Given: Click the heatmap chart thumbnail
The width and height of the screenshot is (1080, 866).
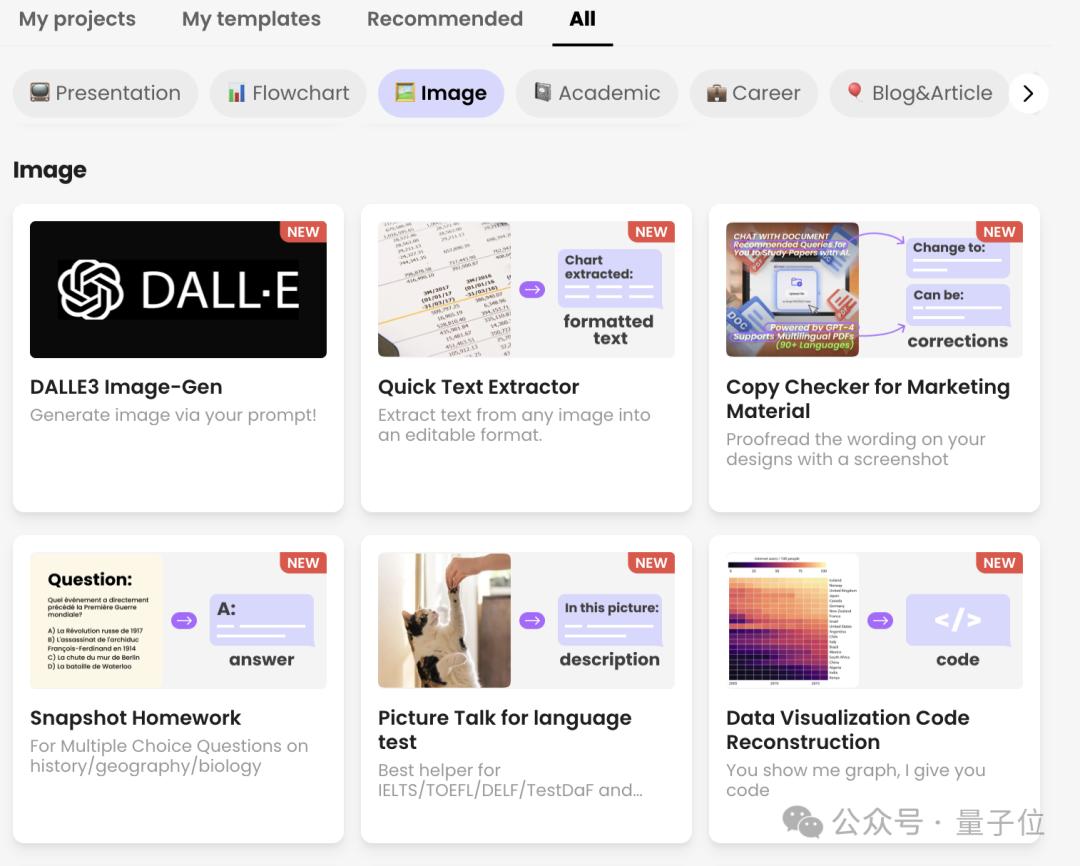Looking at the screenshot, I should pyautogui.click(x=793, y=620).
